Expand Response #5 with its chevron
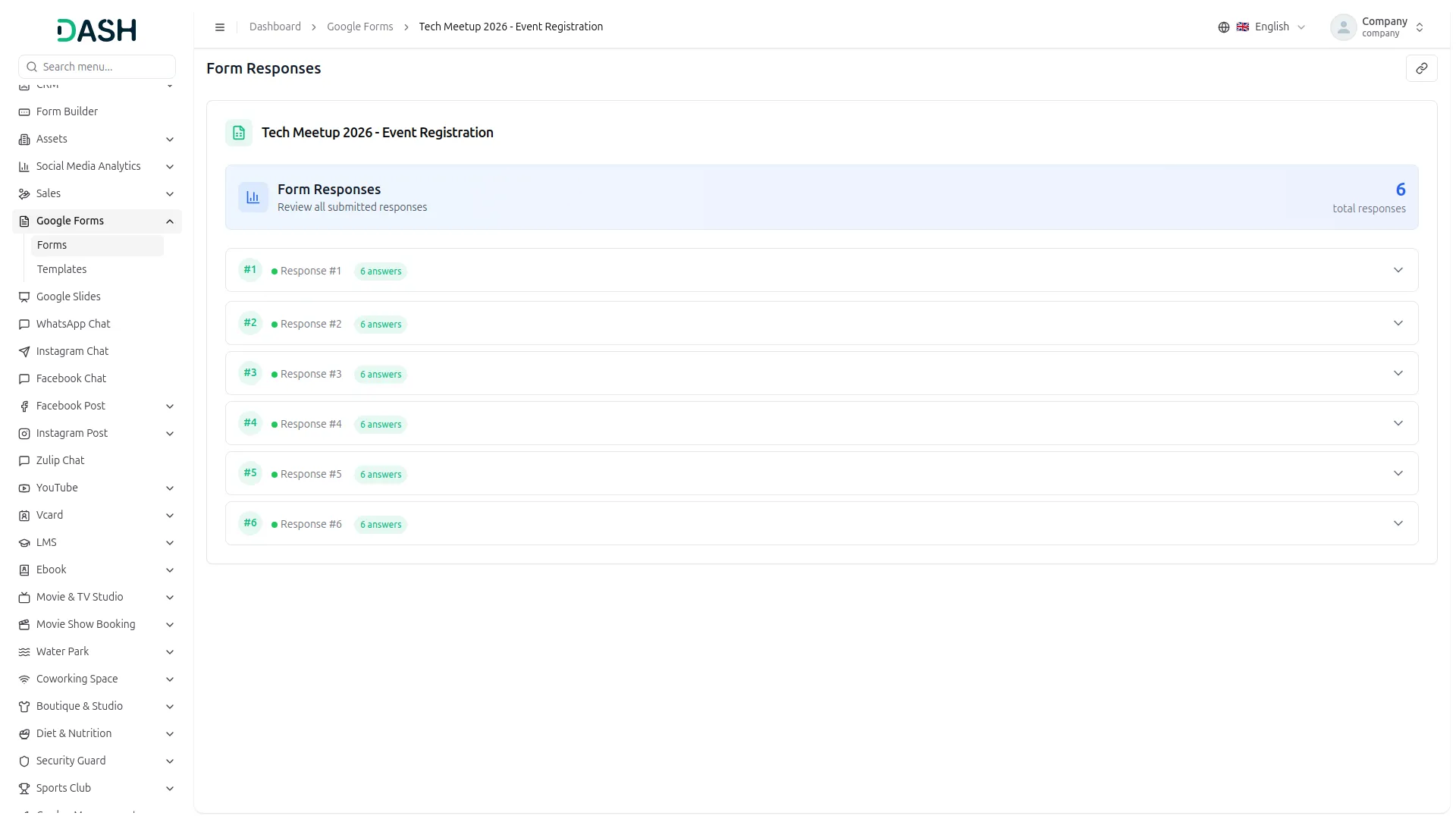Screen dimensions: 1456x819 pyautogui.click(x=1398, y=473)
